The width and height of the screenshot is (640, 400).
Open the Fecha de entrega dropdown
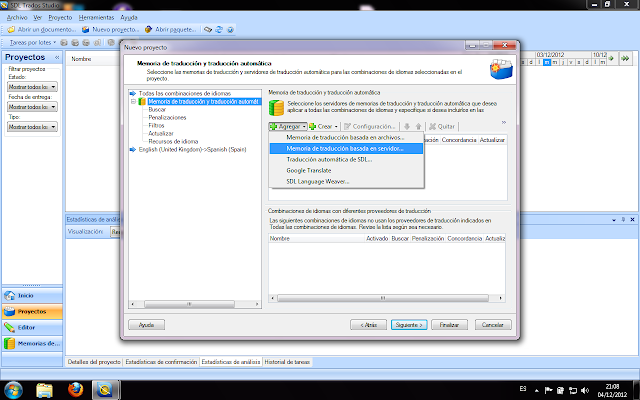pos(32,107)
